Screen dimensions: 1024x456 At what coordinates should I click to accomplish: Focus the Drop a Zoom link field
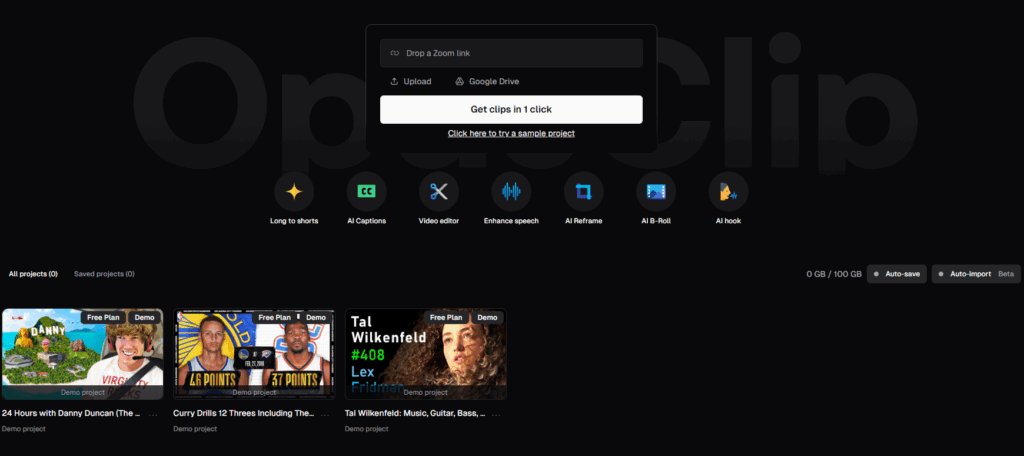tap(511, 53)
